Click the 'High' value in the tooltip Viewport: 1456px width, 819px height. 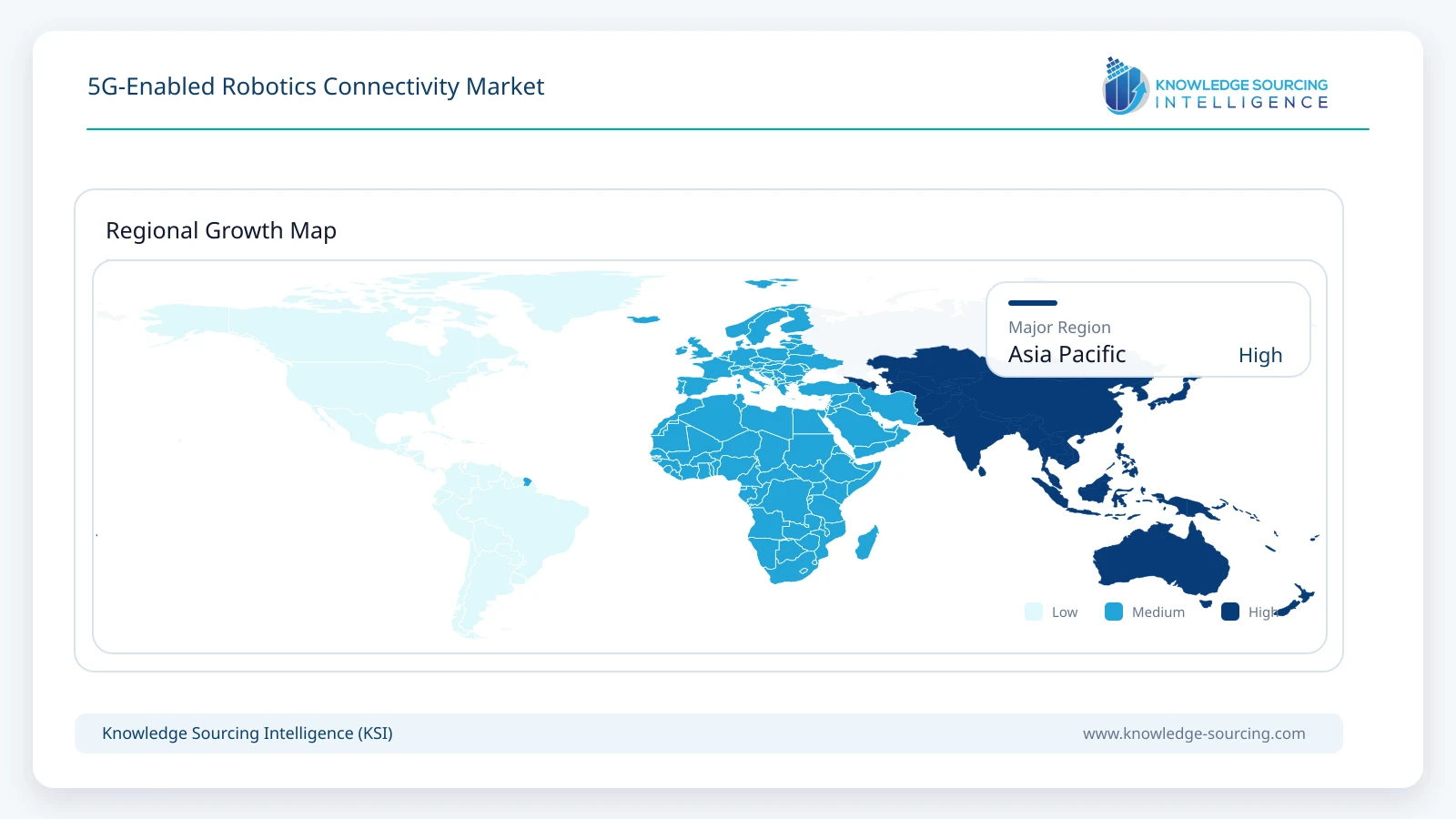(1260, 355)
